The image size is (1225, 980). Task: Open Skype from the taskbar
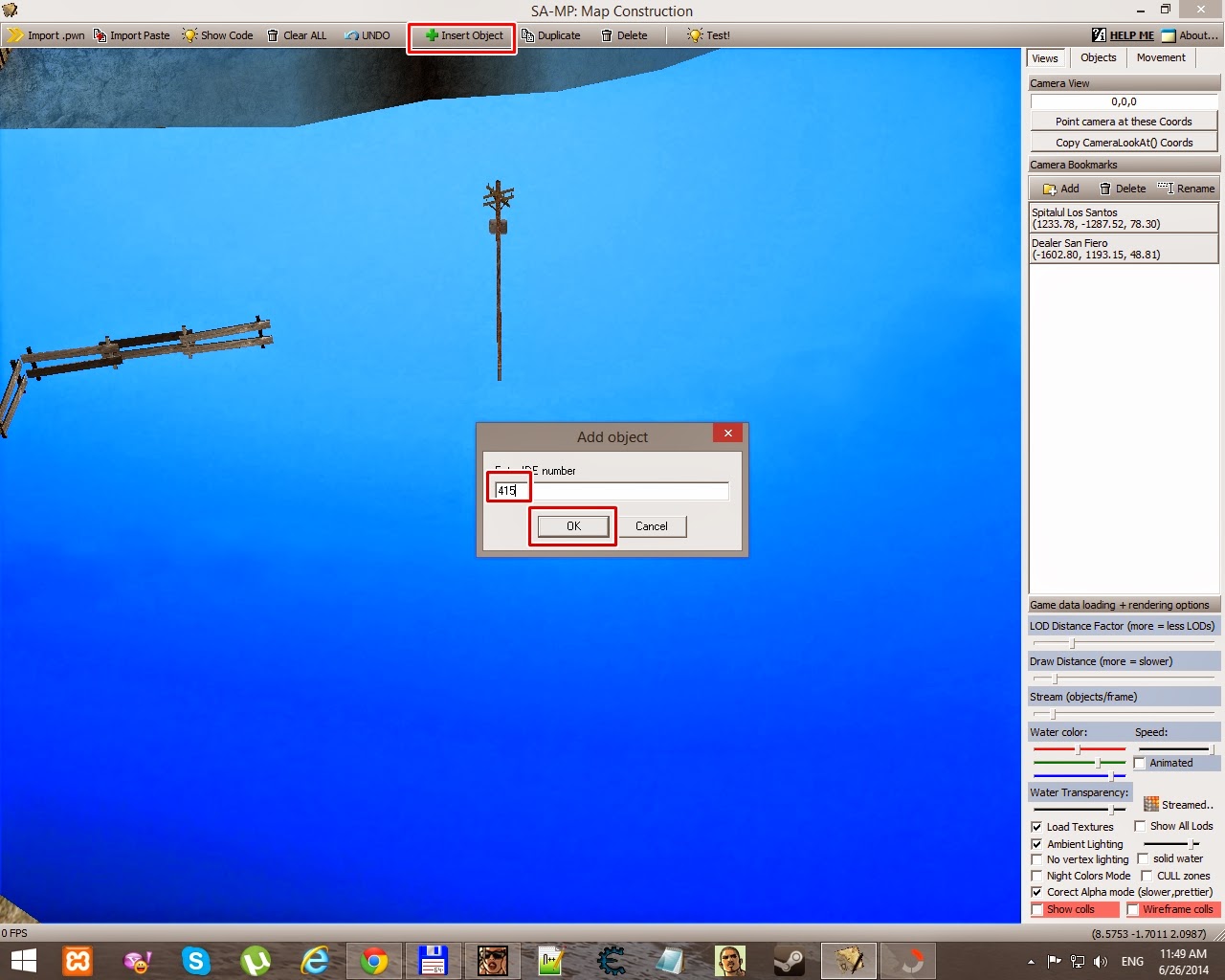195,960
